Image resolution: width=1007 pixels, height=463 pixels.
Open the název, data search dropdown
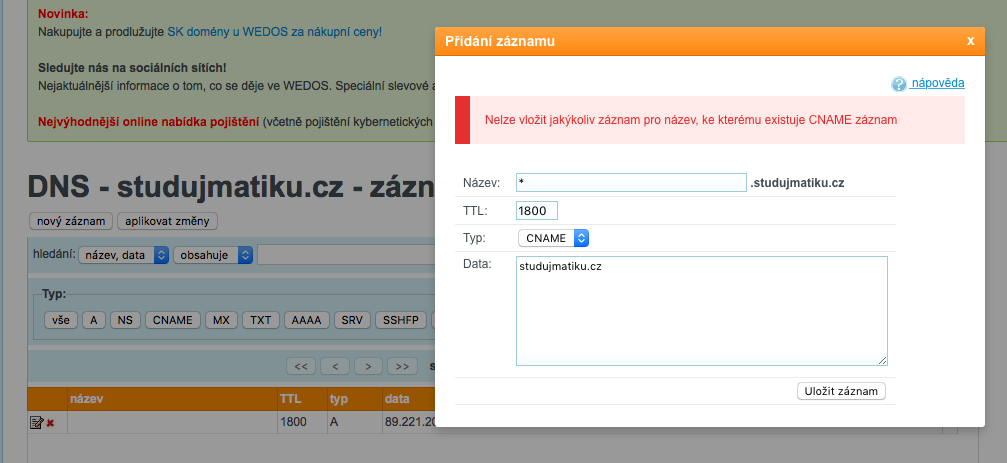click(124, 255)
